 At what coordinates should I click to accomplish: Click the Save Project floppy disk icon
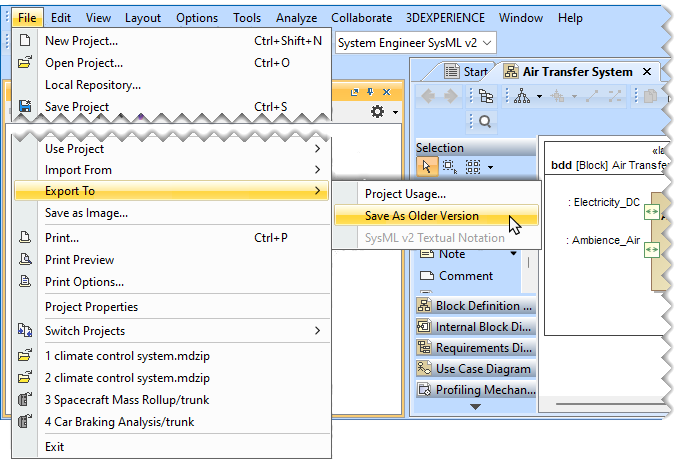25,106
